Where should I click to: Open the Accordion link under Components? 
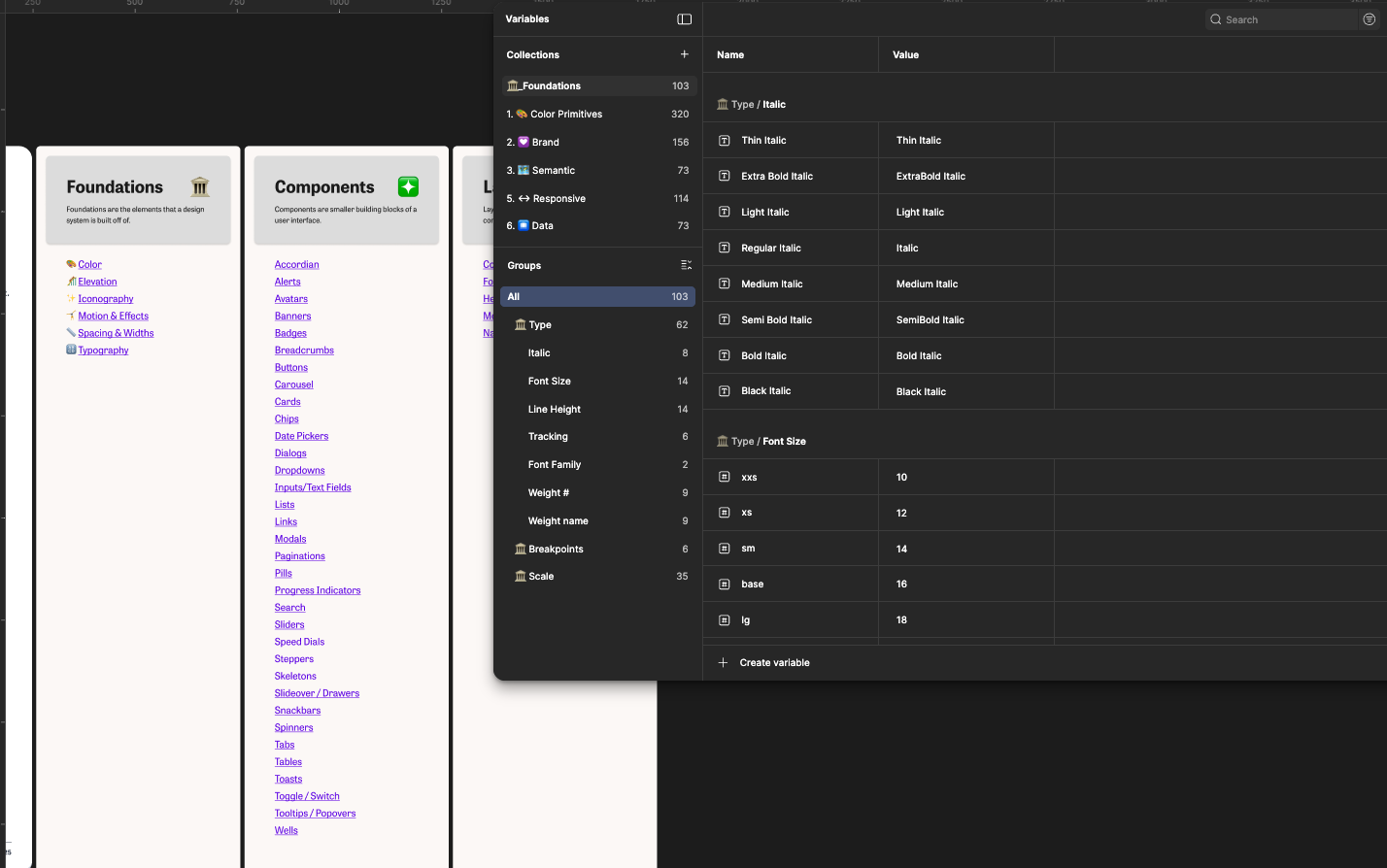(x=296, y=264)
